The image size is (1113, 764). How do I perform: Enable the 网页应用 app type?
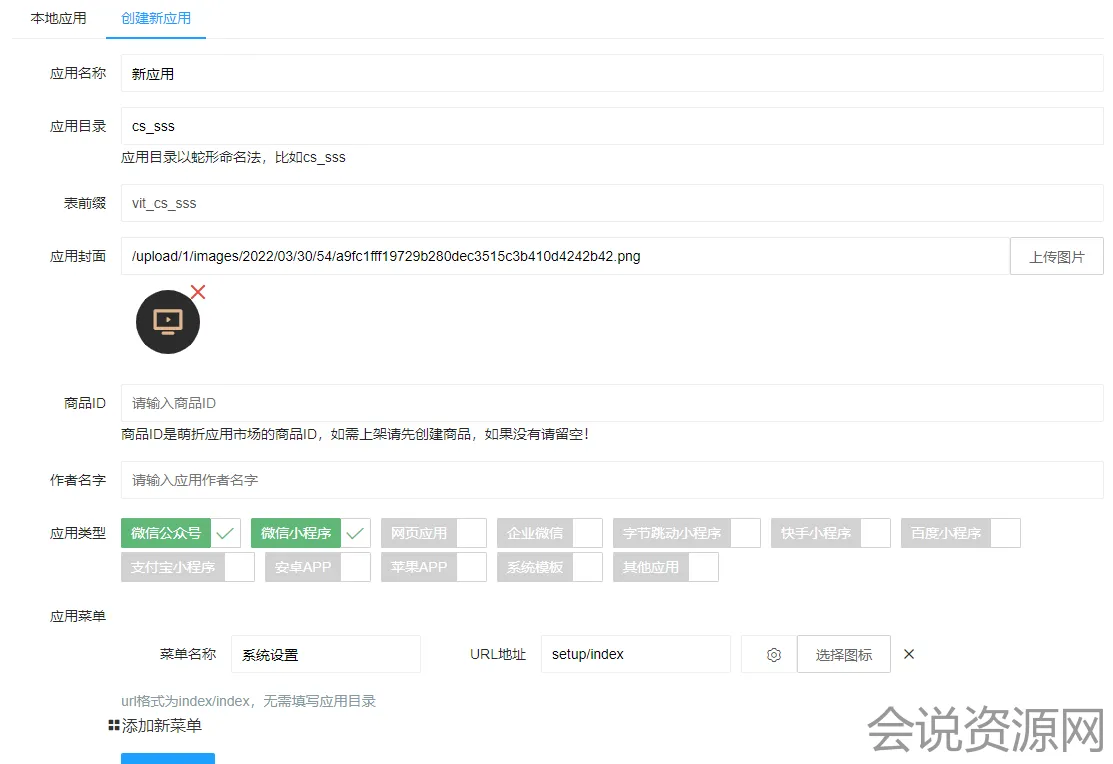433,533
